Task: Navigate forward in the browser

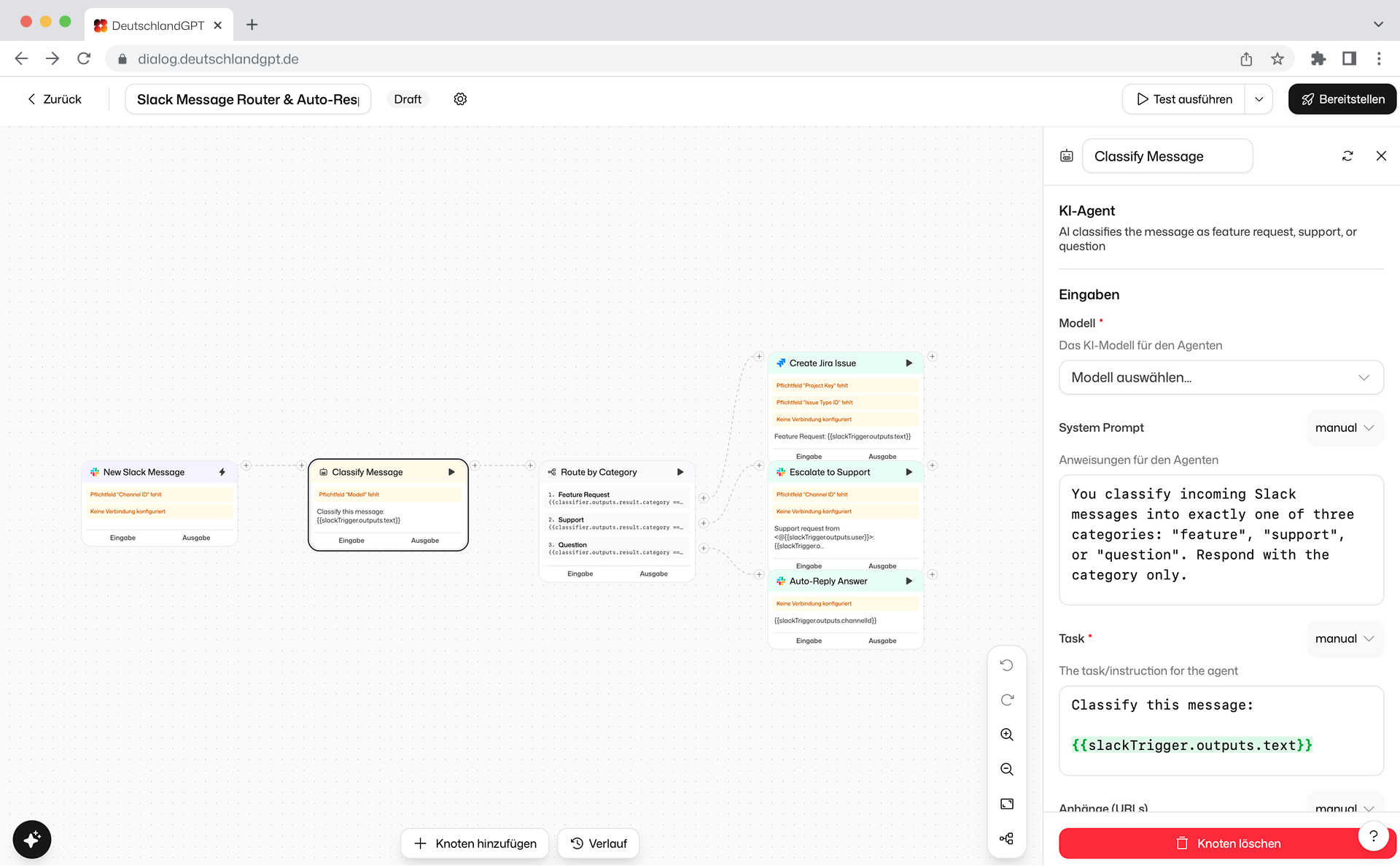Action: tap(52, 59)
